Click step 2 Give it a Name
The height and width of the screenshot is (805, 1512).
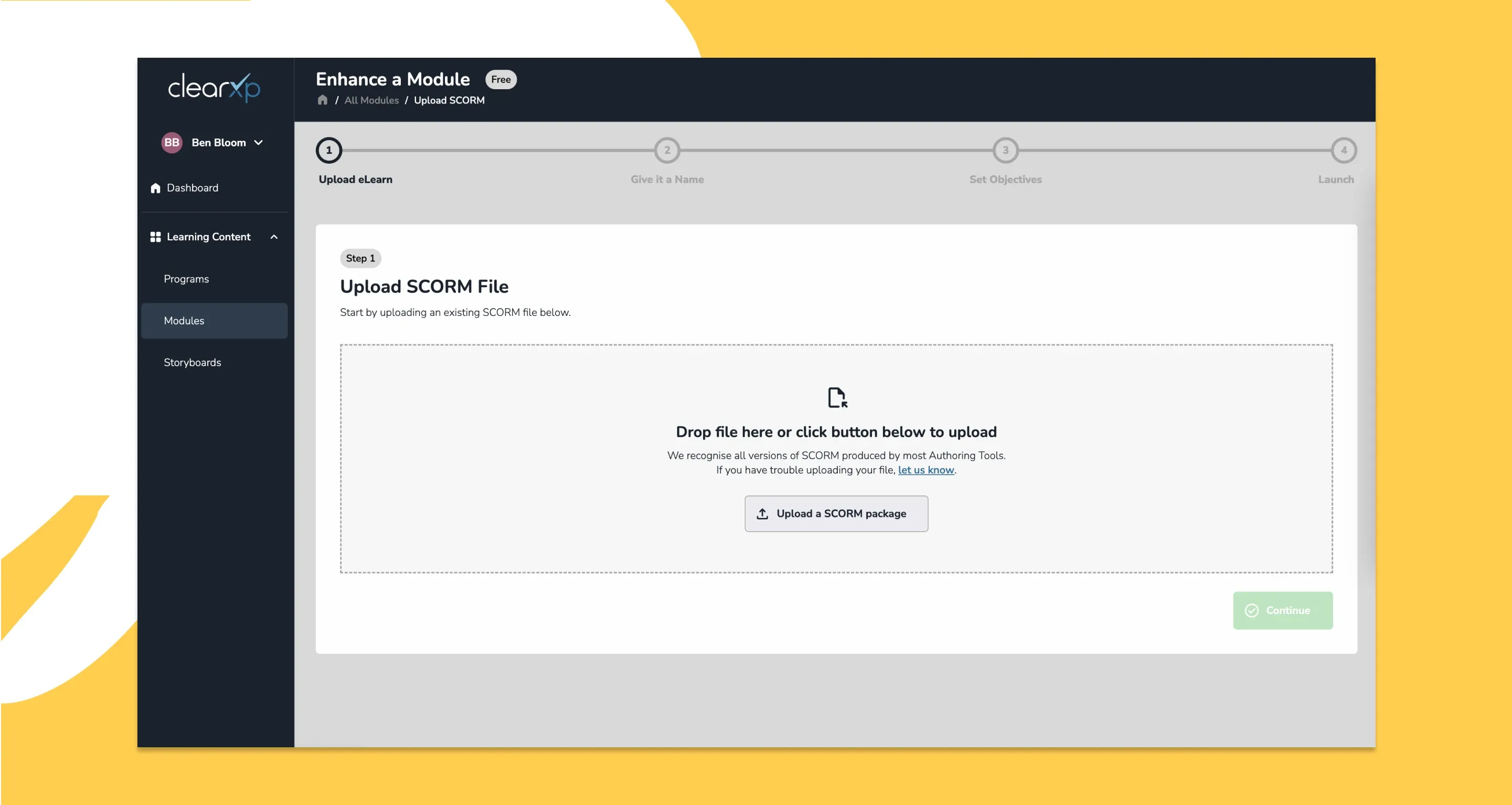tap(667, 150)
